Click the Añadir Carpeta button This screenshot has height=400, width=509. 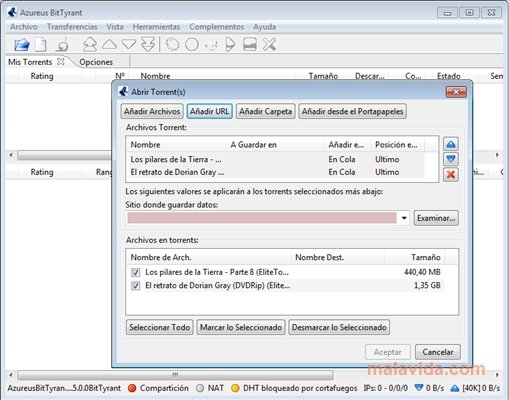tap(265, 111)
